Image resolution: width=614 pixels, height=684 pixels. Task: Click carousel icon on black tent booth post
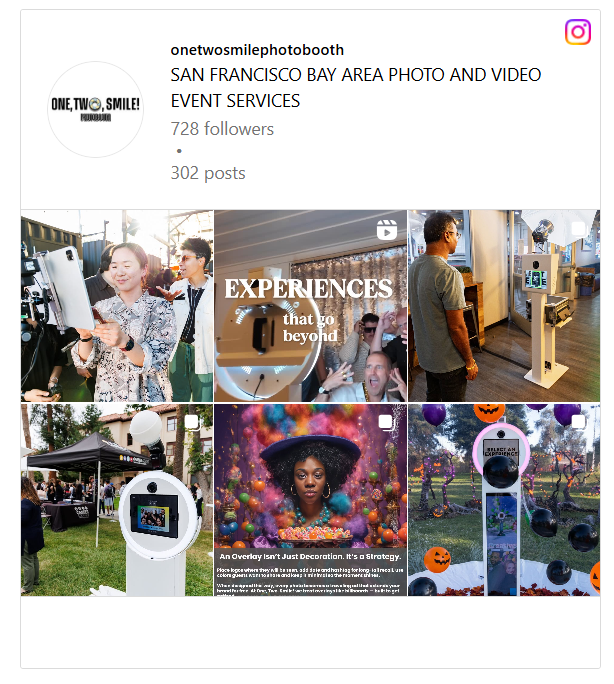pyautogui.click(x=192, y=422)
